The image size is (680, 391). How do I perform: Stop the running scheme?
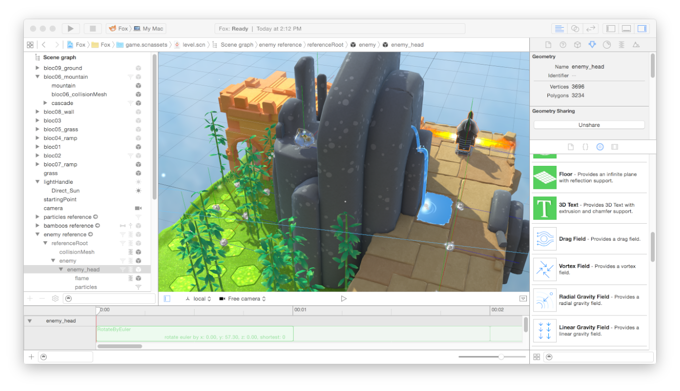[92, 29]
